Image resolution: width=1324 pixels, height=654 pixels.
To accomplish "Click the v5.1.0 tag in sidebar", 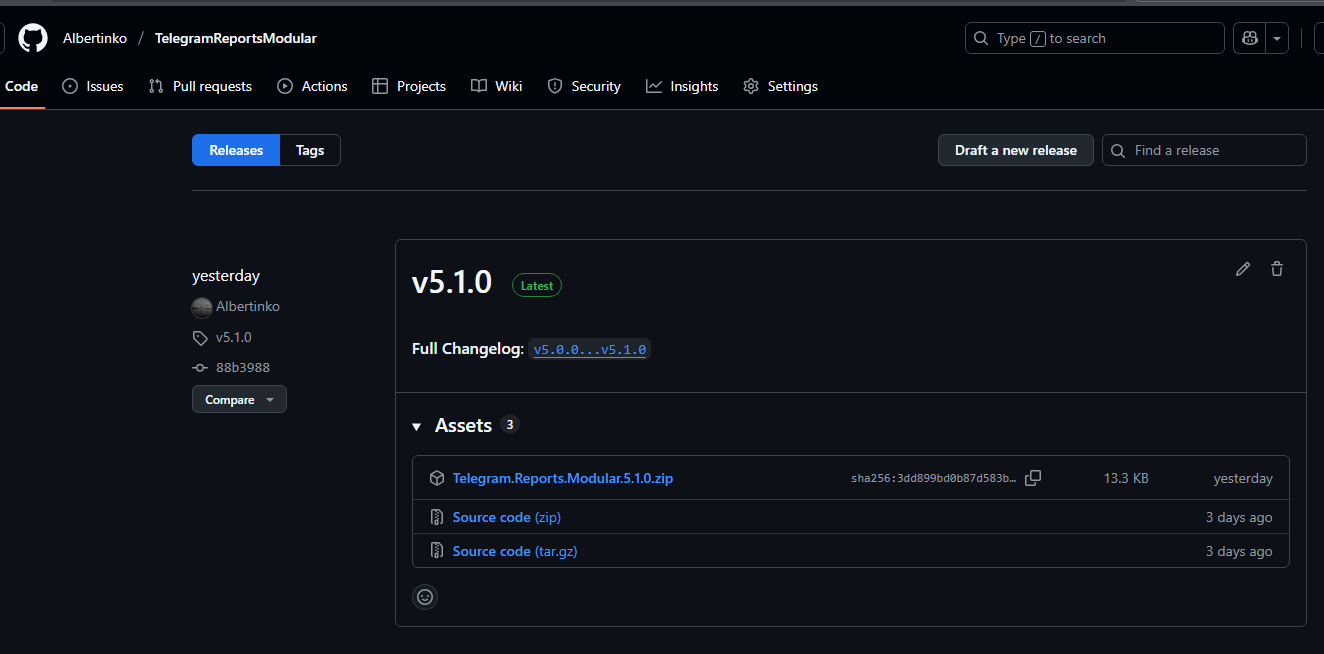I will point(233,337).
